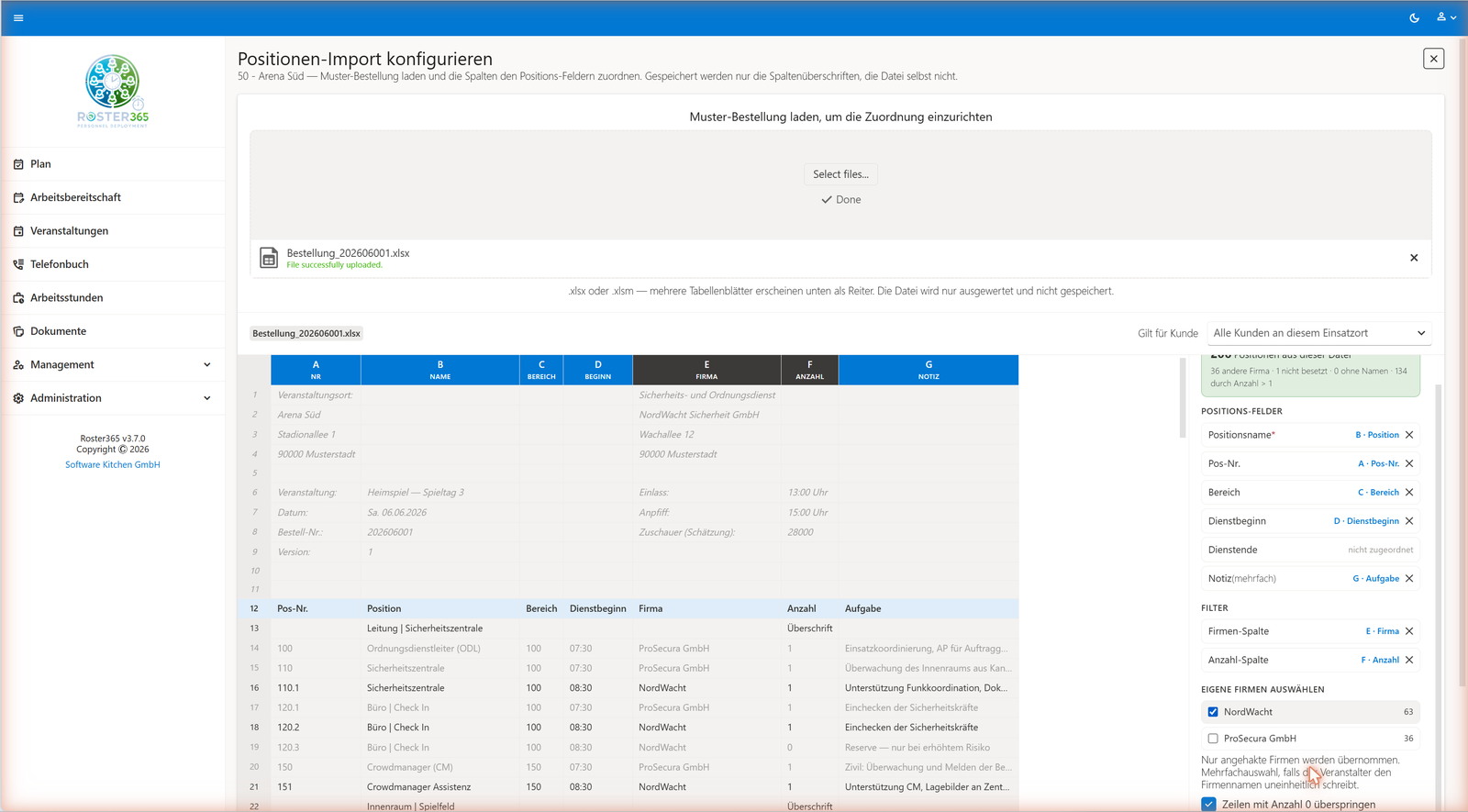Follow the Software Kitchen GmbH link
The height and width of the screenshot is (812, 1468).
(x=113, y=465)
